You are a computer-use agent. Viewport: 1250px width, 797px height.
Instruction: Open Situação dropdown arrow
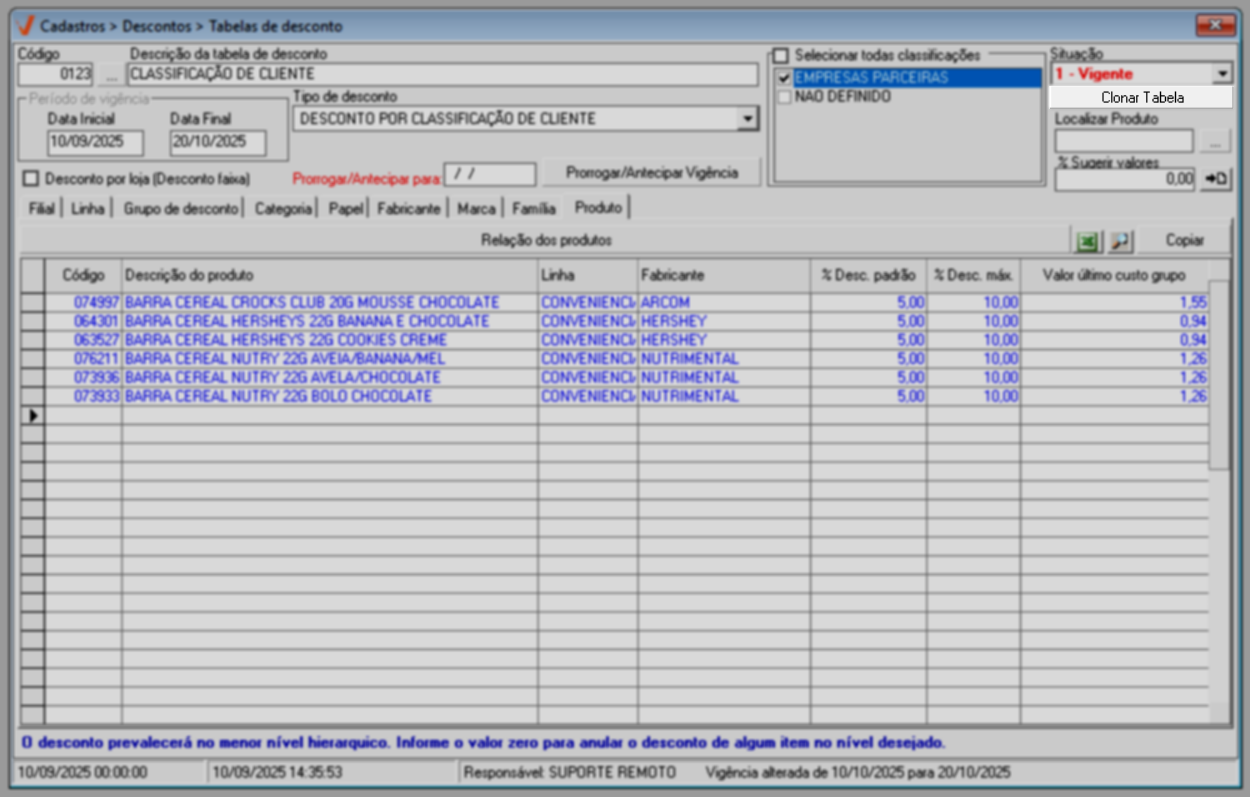[1221, 74]
